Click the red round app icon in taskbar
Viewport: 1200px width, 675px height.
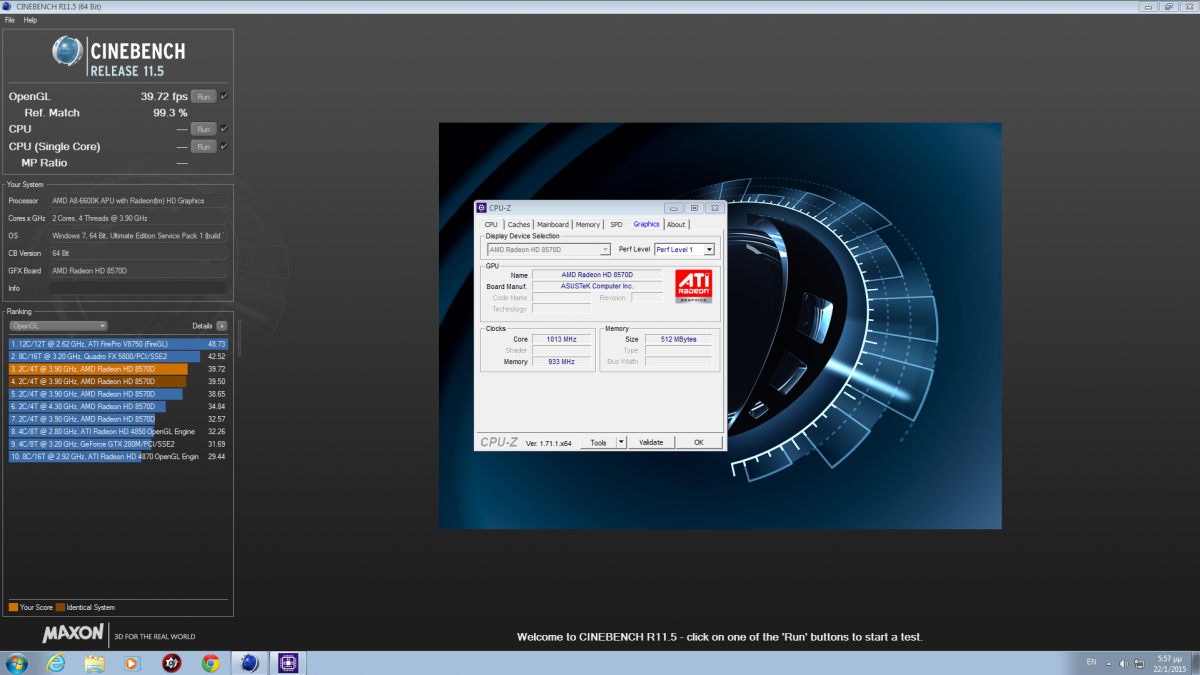pyautogui.click(x=172, y=663)
